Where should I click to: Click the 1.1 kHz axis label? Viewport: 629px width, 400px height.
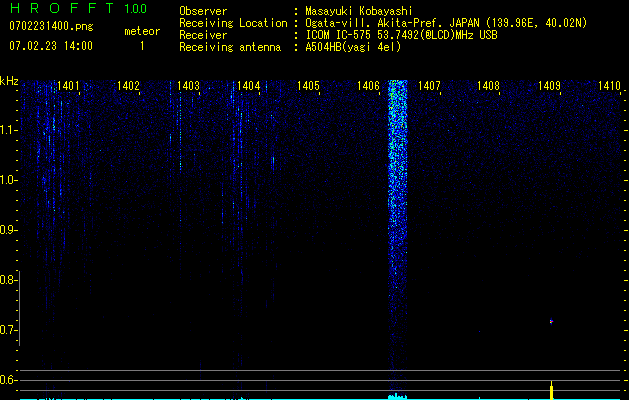tap(7, 130)
